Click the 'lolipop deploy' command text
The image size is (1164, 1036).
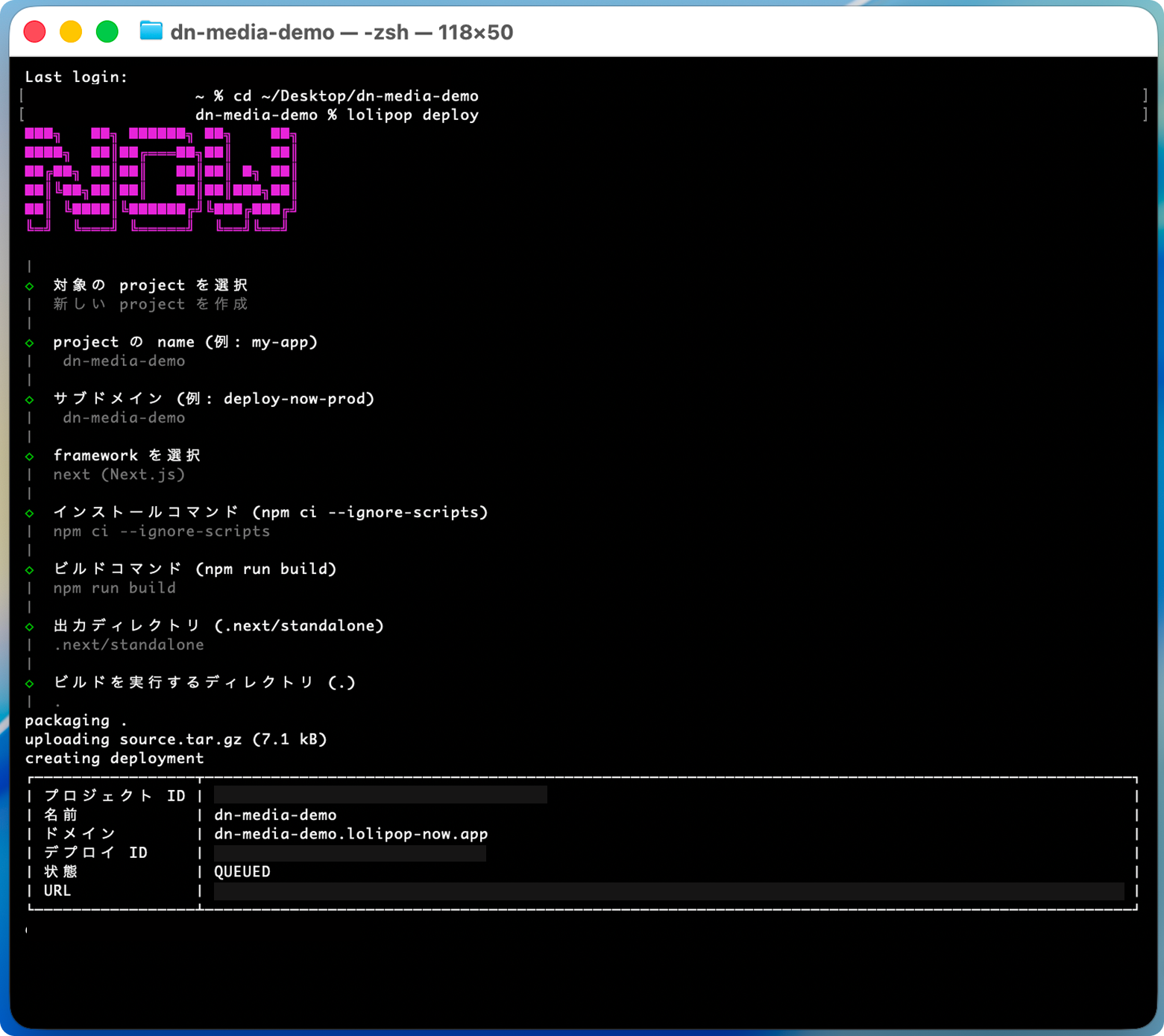click(x=412, y=115)
